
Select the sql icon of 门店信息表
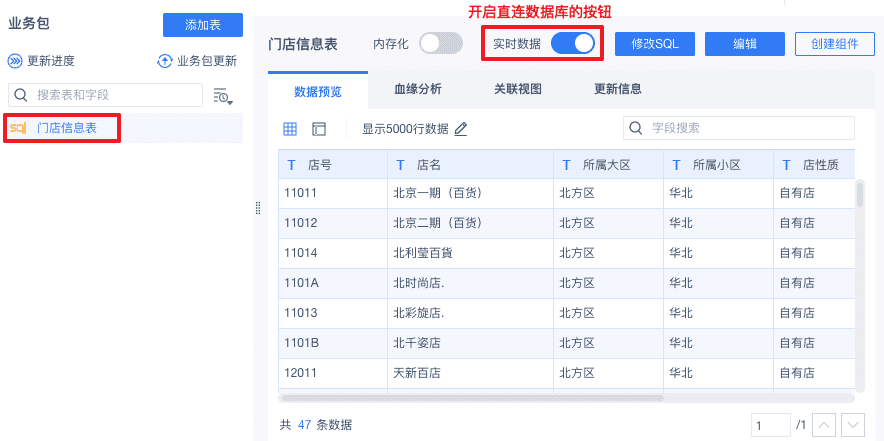tap(18, 128)
